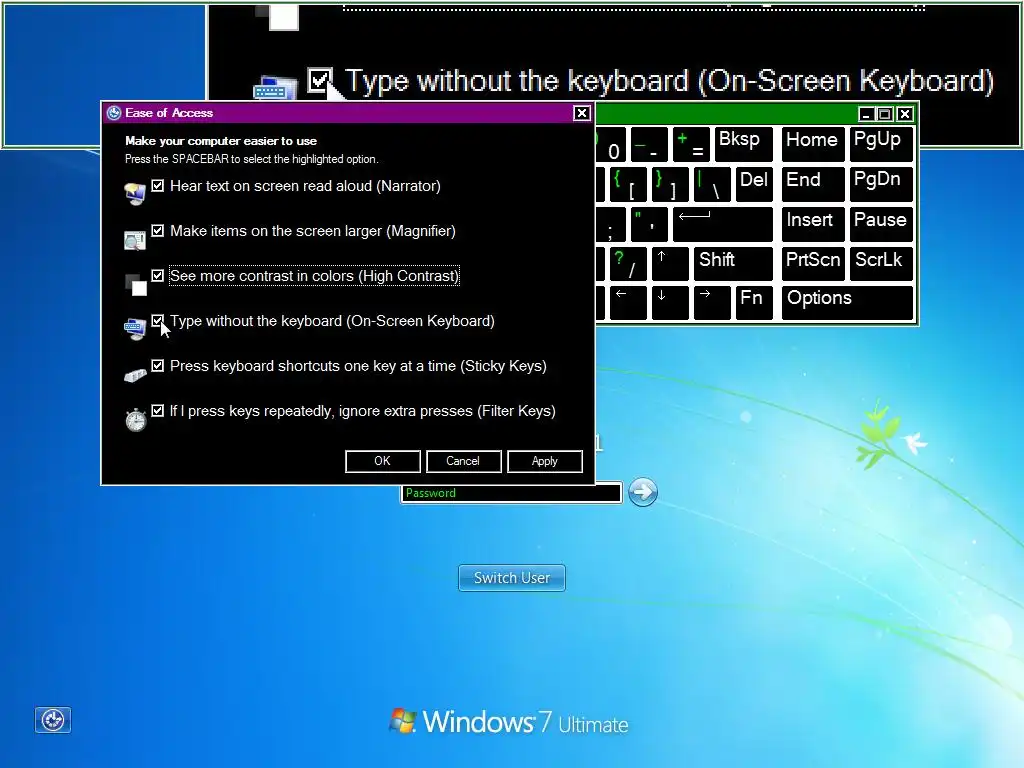Toggle the Narrator checkbox
This screenshot has width=1024, height=768.
157,185
